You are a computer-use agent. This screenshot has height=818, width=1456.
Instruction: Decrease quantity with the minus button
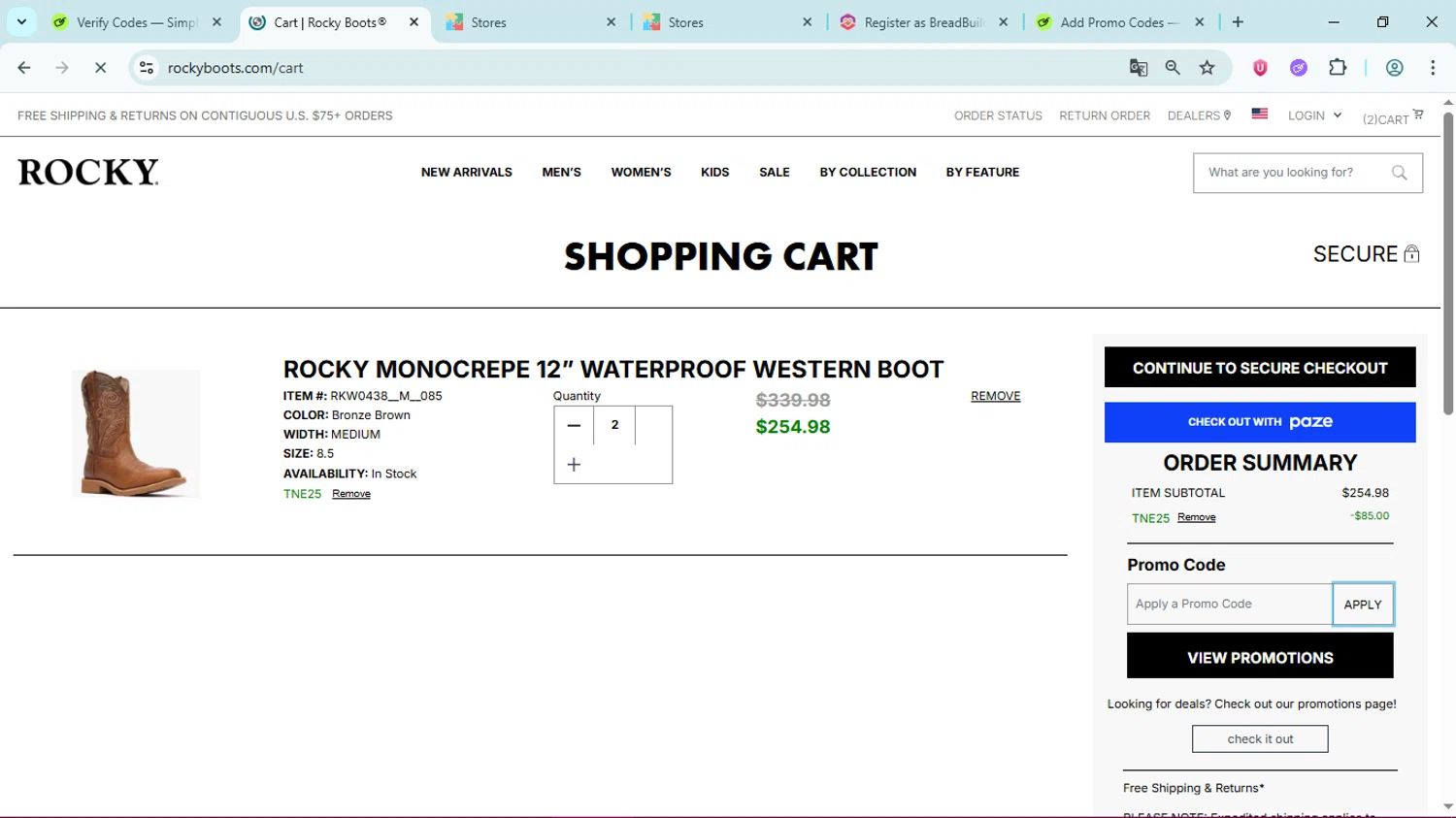[x=574, y=425]
